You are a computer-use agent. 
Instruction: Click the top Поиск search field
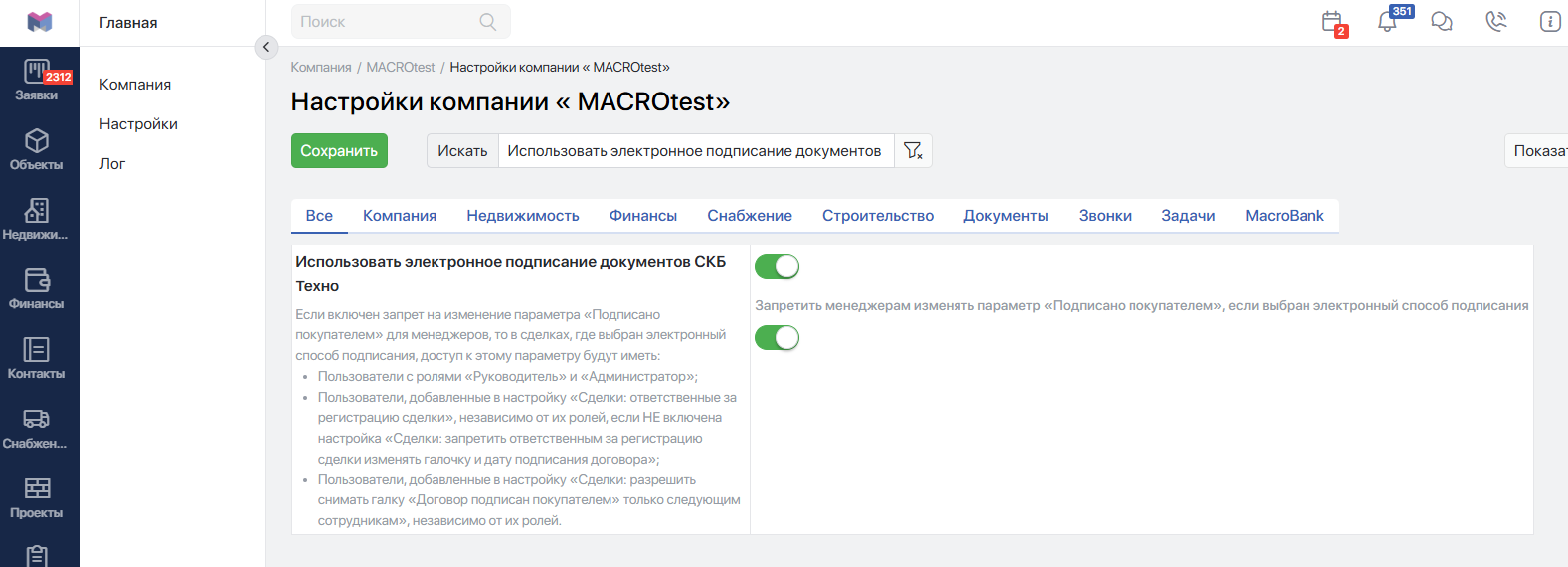tap(401, 22)
